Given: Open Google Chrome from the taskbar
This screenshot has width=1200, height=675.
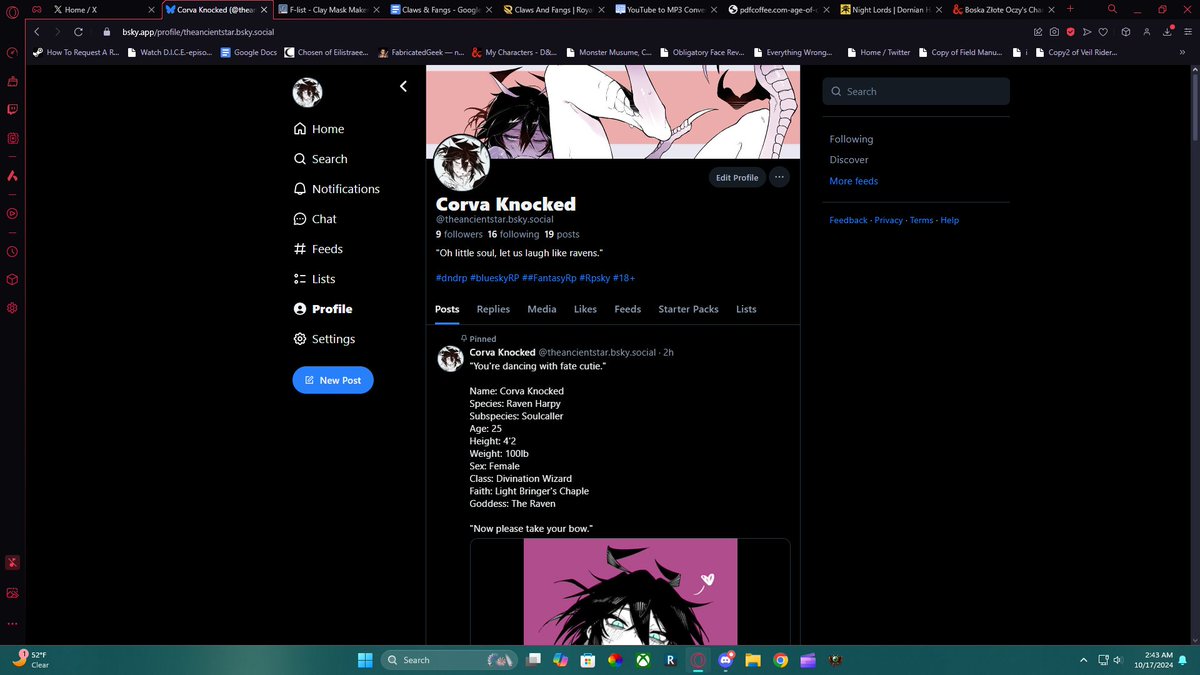Looking at the screenshot, I should pyautogui.click(x=781, y=660).
